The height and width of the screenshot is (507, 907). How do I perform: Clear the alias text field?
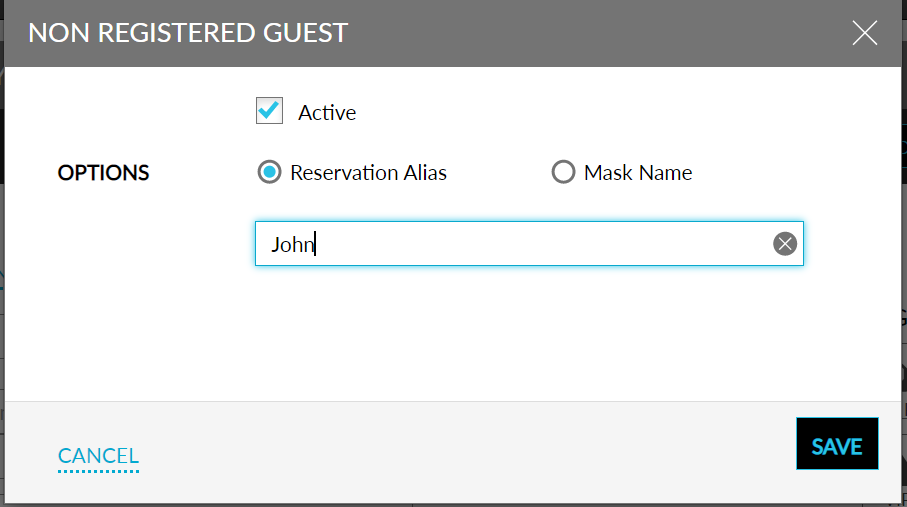785,244
